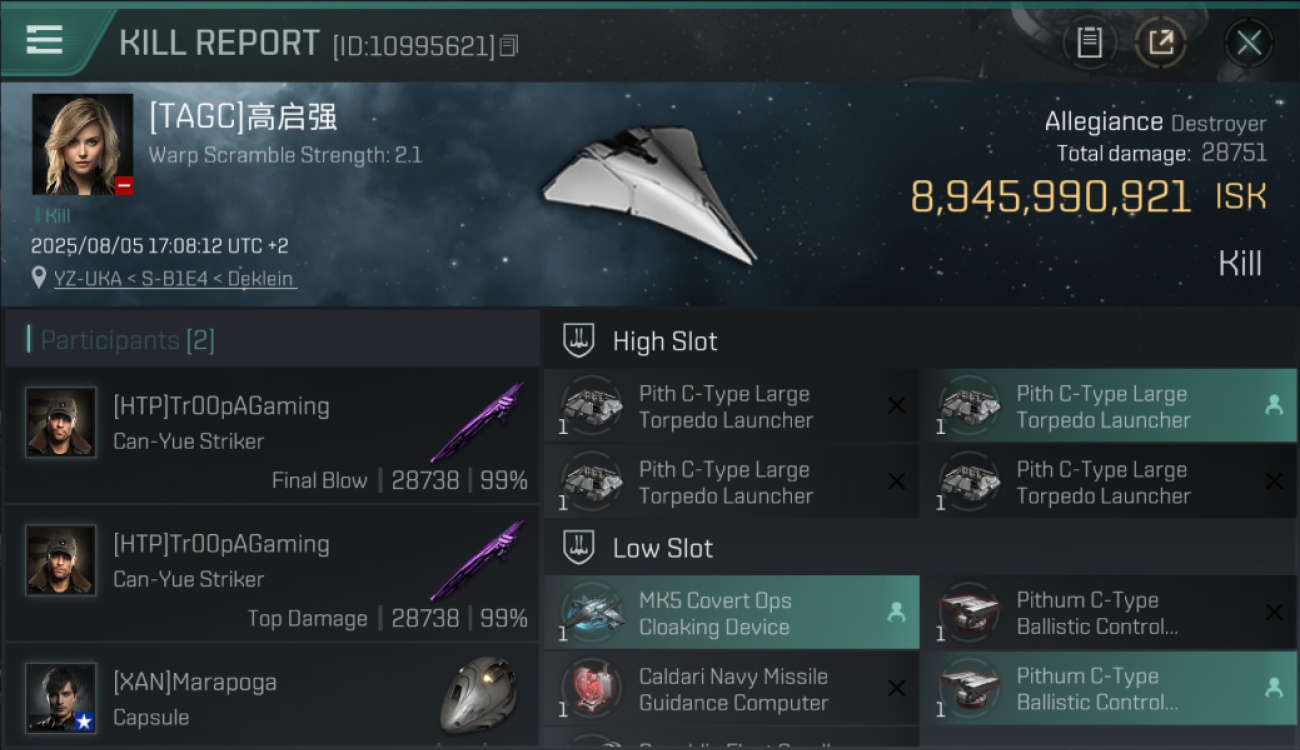Click the Capsule ship icon for Marapoga
1300x750 pixels.
[479, 694]
